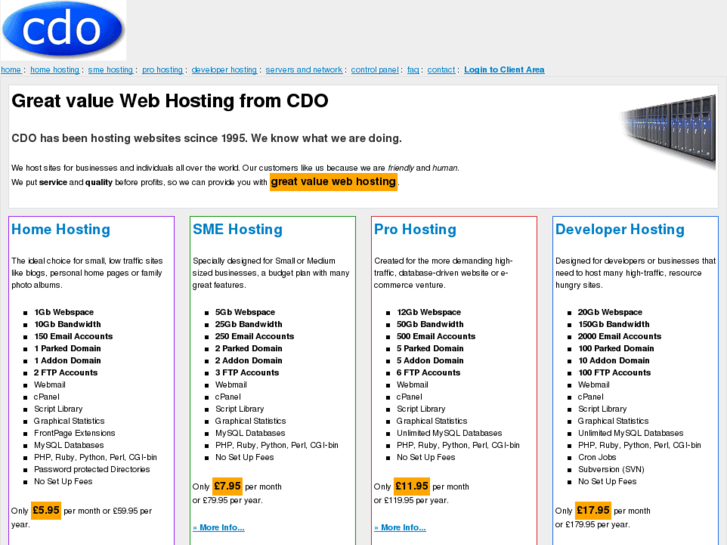This screenshot has height=545, width=727.
Task: Click 5Gb Webspace list item
Action: (x=245, y=312)
